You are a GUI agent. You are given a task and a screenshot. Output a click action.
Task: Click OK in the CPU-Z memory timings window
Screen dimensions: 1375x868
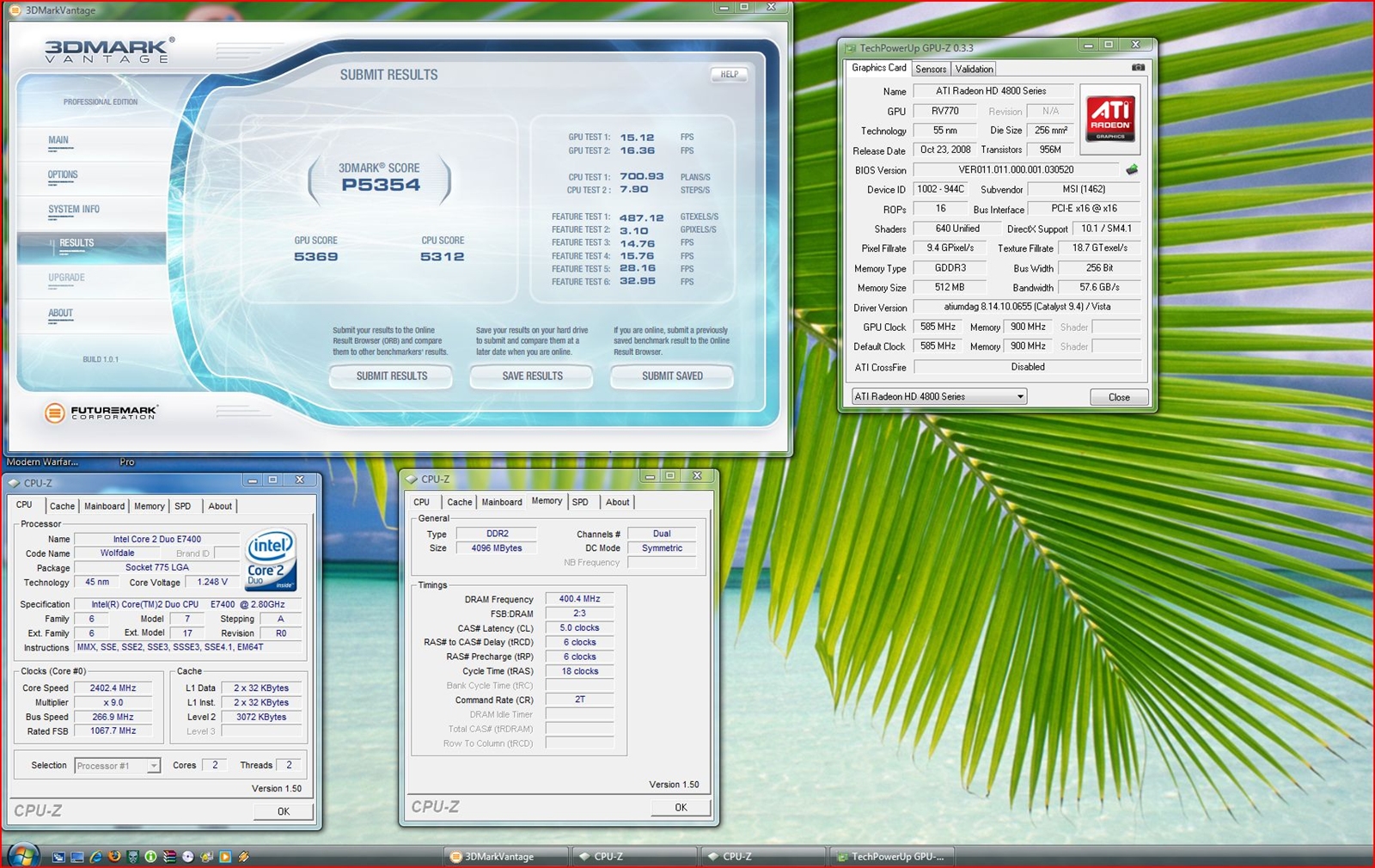click(681, 808)
